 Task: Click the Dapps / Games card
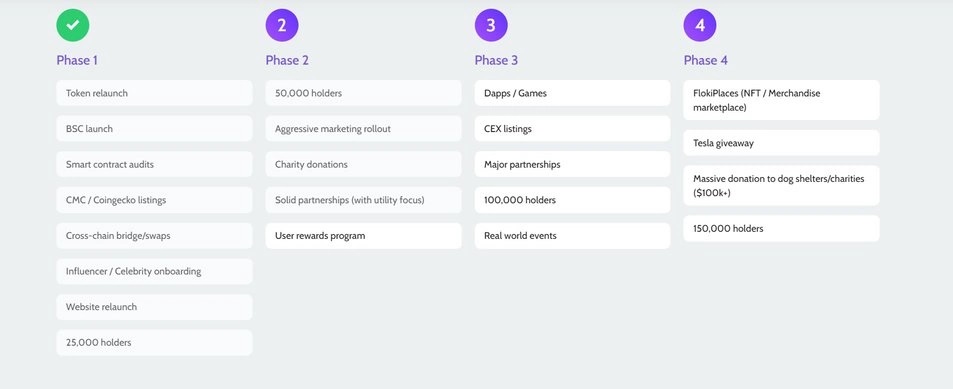tap(573, 93)
